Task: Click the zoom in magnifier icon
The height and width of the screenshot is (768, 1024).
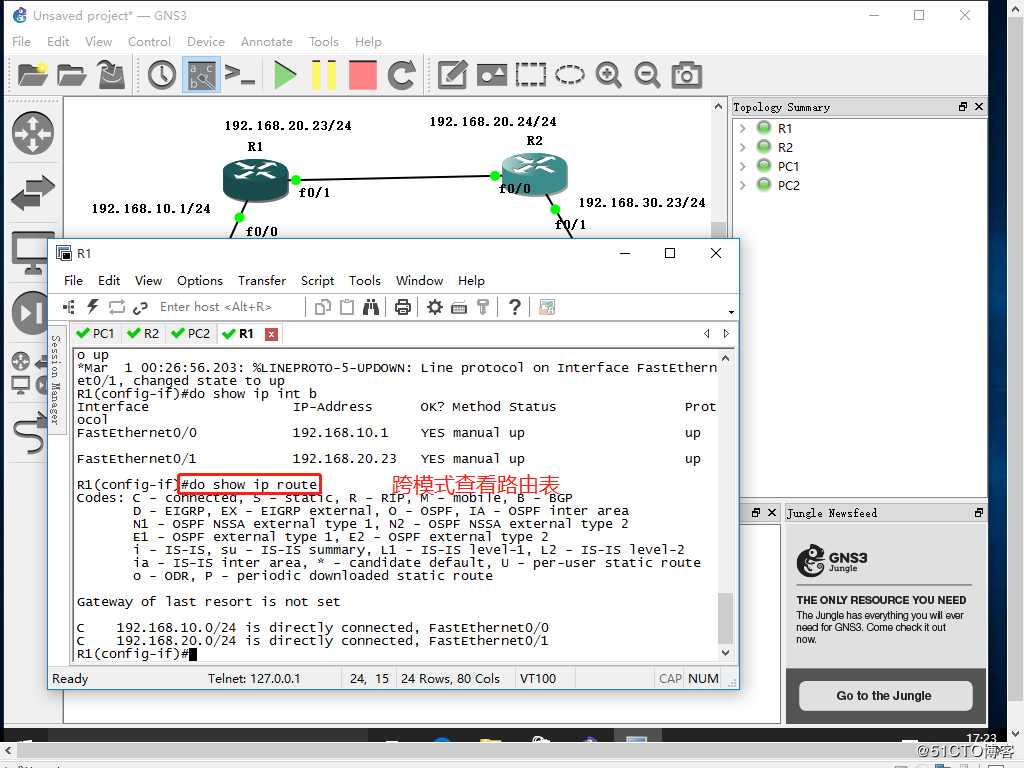Action: coord(608,75)
